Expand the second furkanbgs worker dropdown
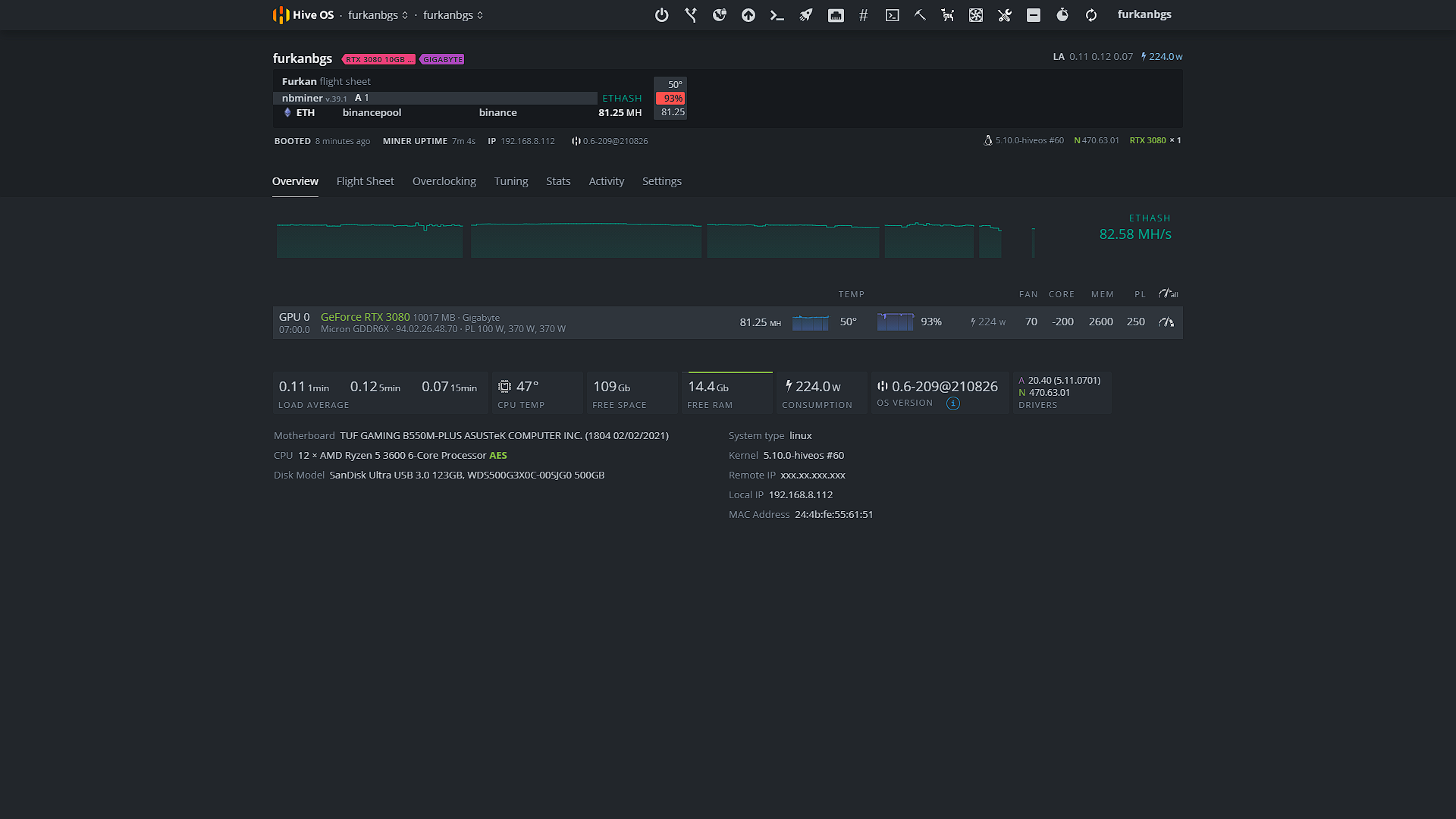Viewport: 1456px width, 819px height. click(453, 15)
